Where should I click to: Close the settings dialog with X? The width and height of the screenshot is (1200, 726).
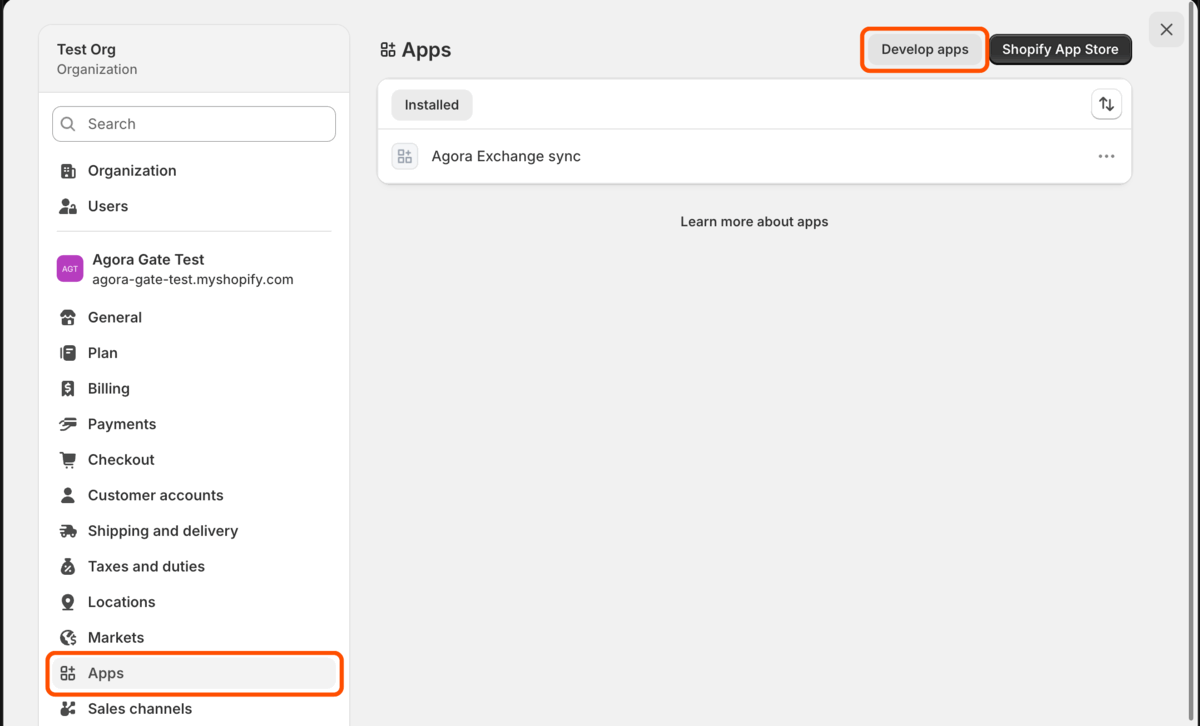pos(1166,30)
